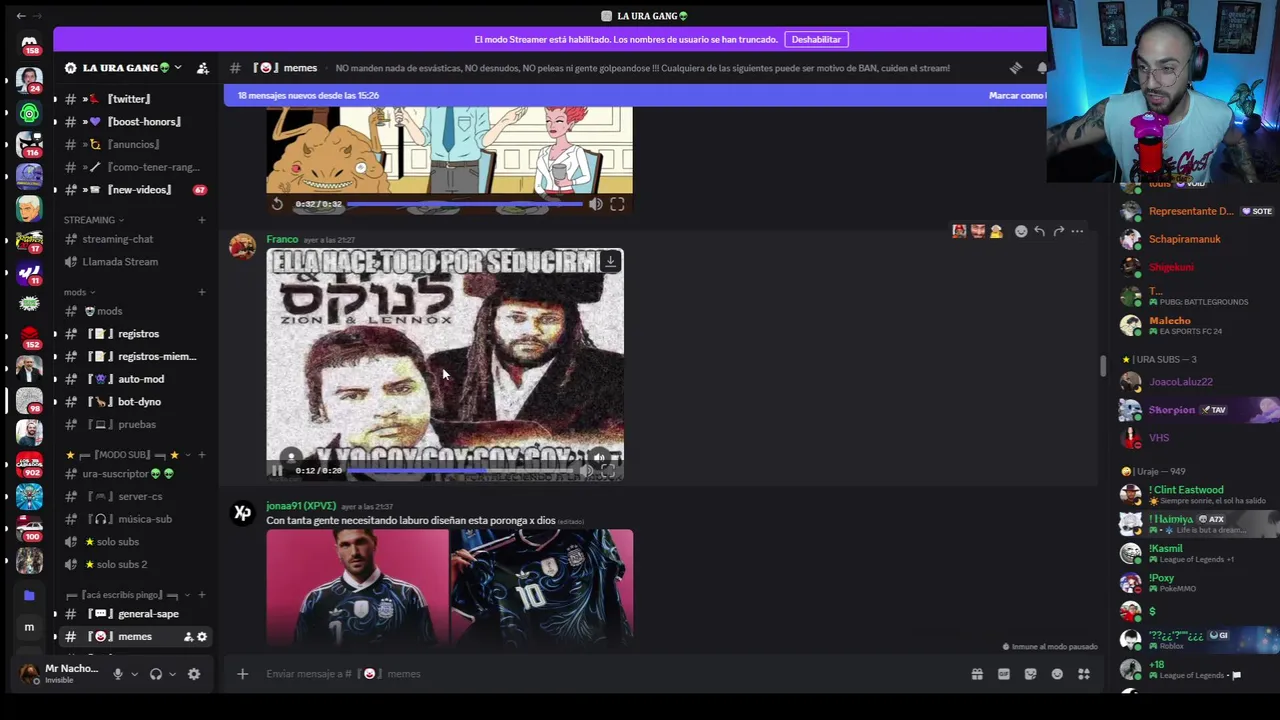Click Franco's avatar in the chat

pyautogui.click(x=242, y=247)
